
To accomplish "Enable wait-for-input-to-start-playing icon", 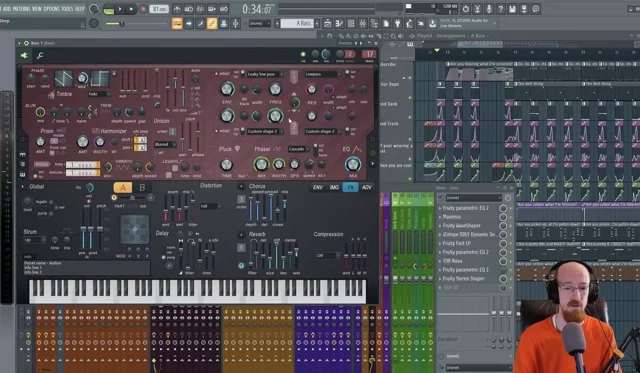I will [x=189, y=9].
